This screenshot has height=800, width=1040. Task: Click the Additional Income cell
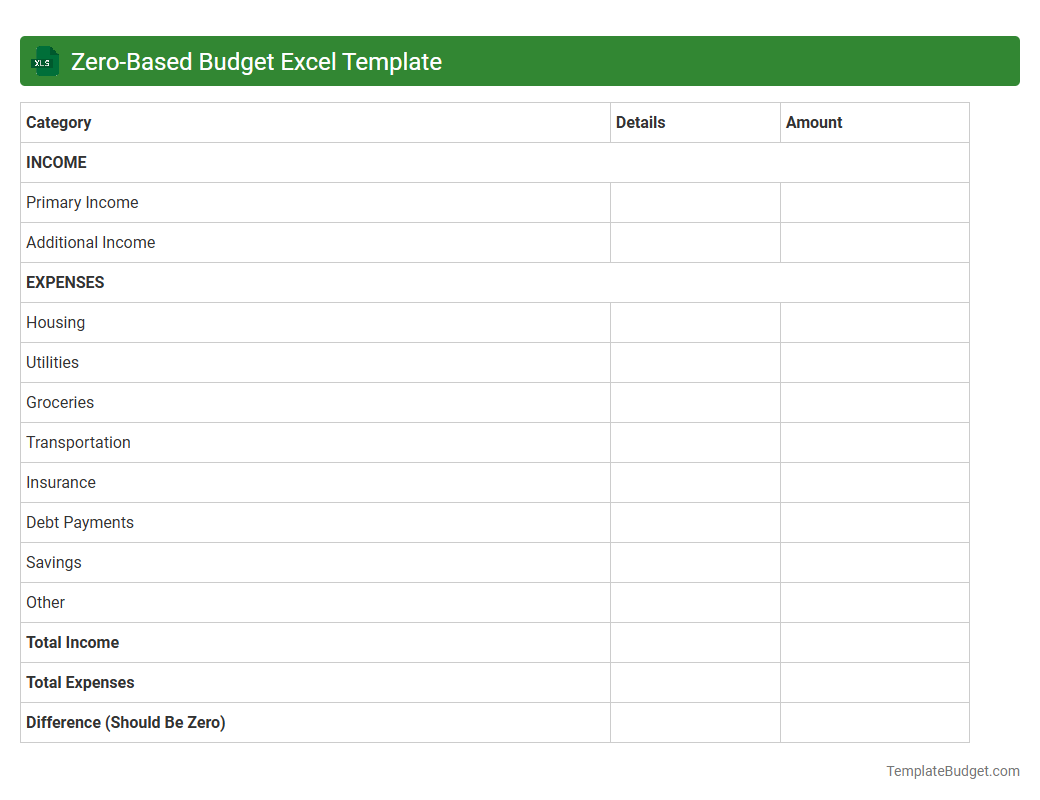point(90,242)
